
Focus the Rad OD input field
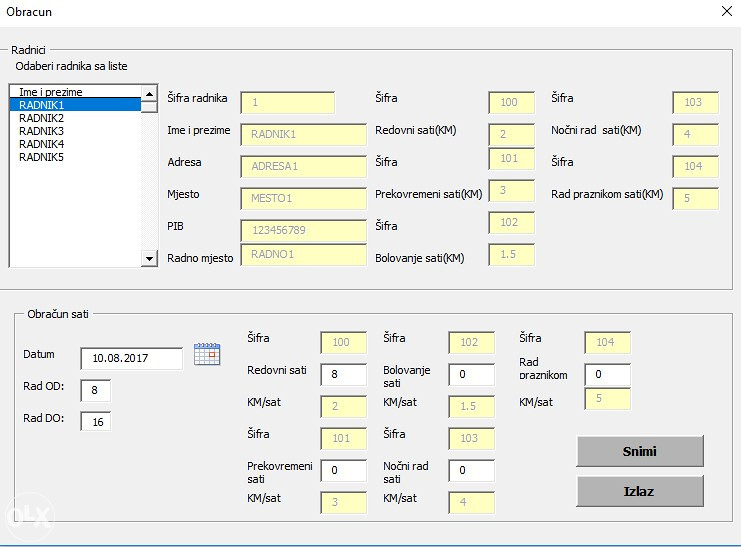[x=95, y=391]
